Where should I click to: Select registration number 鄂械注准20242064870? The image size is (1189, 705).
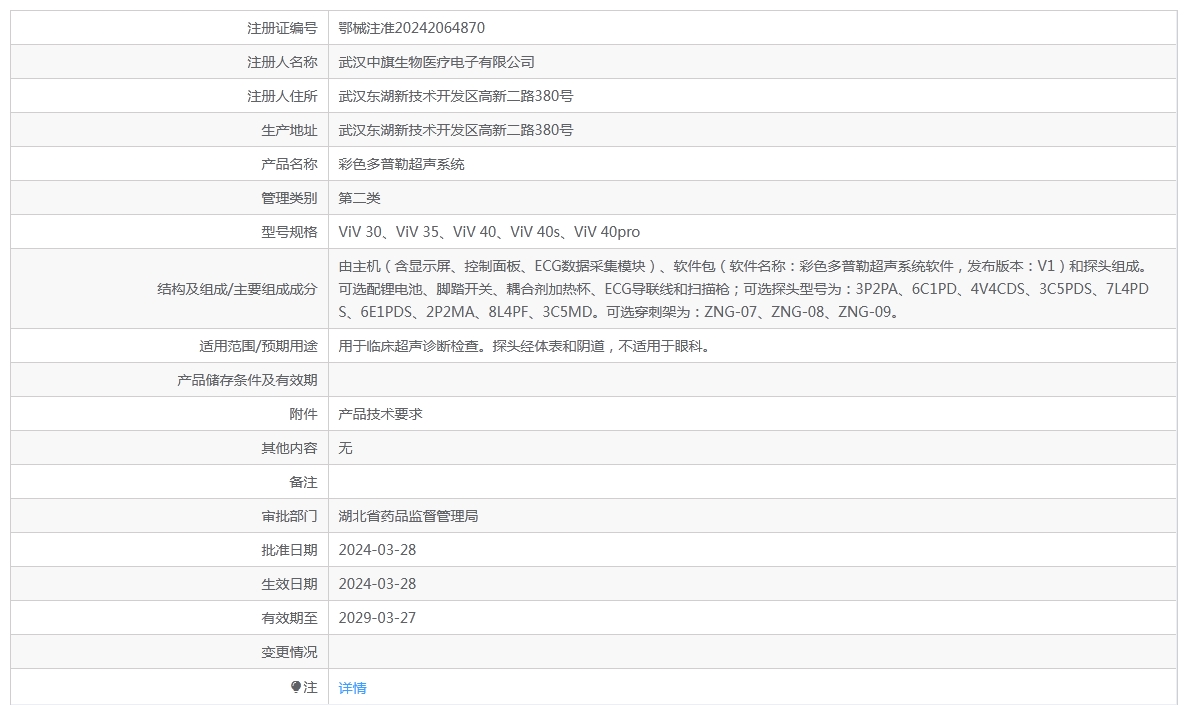[x=412, y=28]
